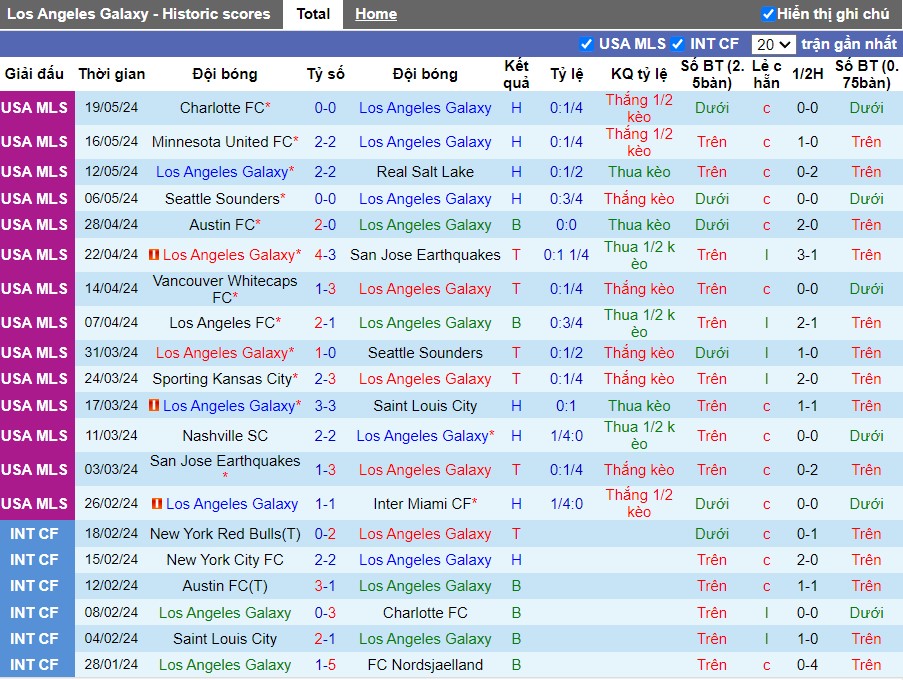Open Seattle Sounders link on 06/05/24 row

tap(222, 199)
